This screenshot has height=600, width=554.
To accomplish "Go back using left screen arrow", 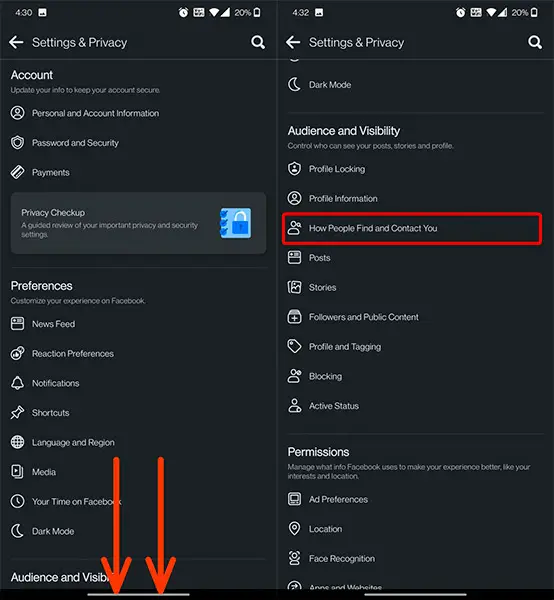I will point(16,42).
